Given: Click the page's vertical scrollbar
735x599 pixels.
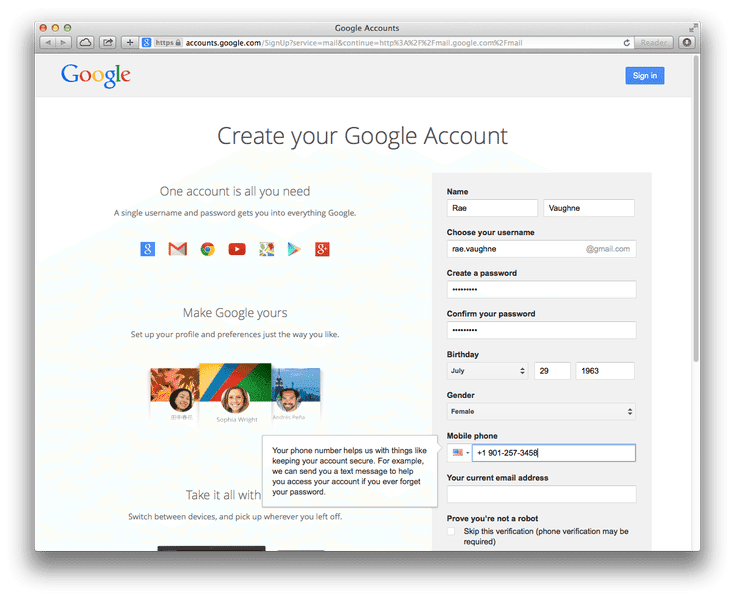Looking at the screenshot, I should 696,209.
